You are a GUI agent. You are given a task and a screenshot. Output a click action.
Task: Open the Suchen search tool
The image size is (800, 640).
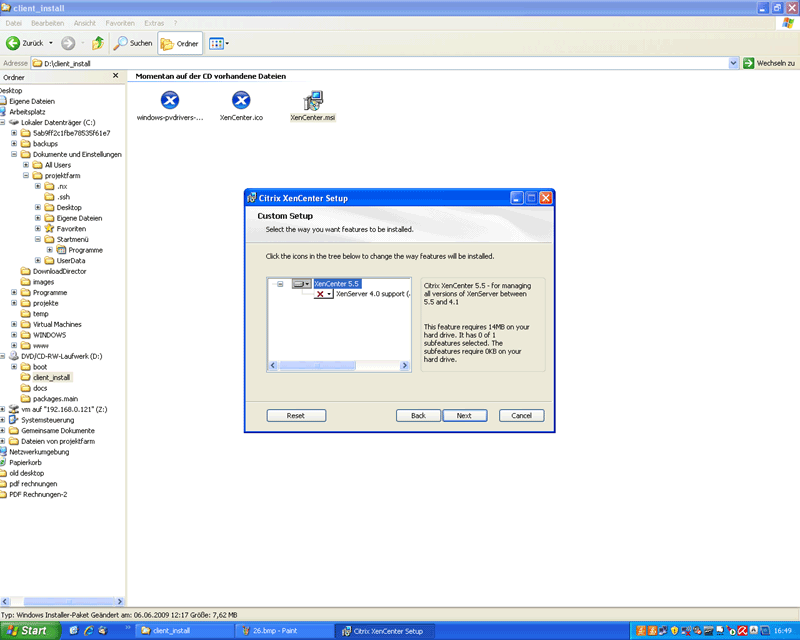pos(133,43)
